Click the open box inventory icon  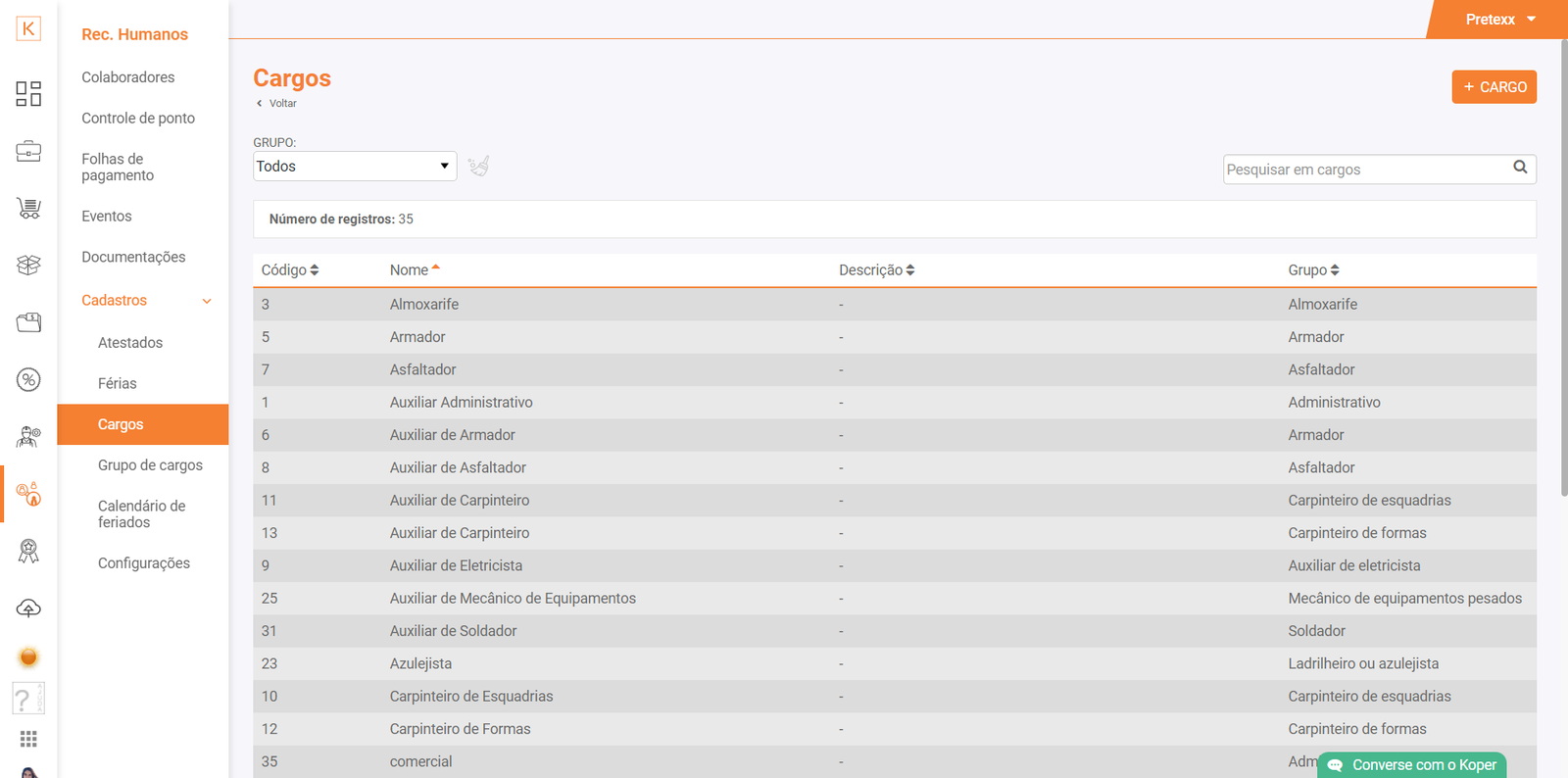pyautogui.click(x=28, y=265)
